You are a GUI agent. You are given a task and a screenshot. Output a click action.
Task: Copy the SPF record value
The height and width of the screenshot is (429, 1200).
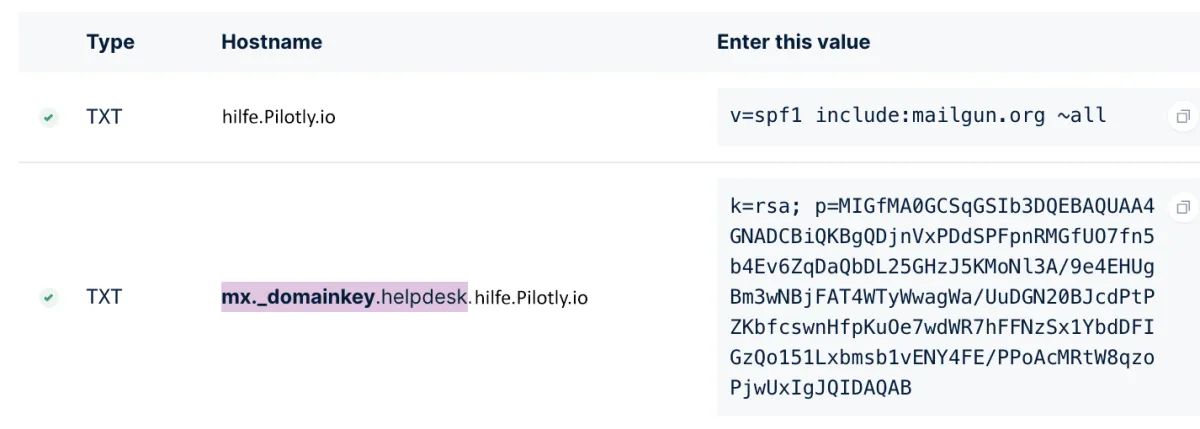click(x=1182, y=116)
